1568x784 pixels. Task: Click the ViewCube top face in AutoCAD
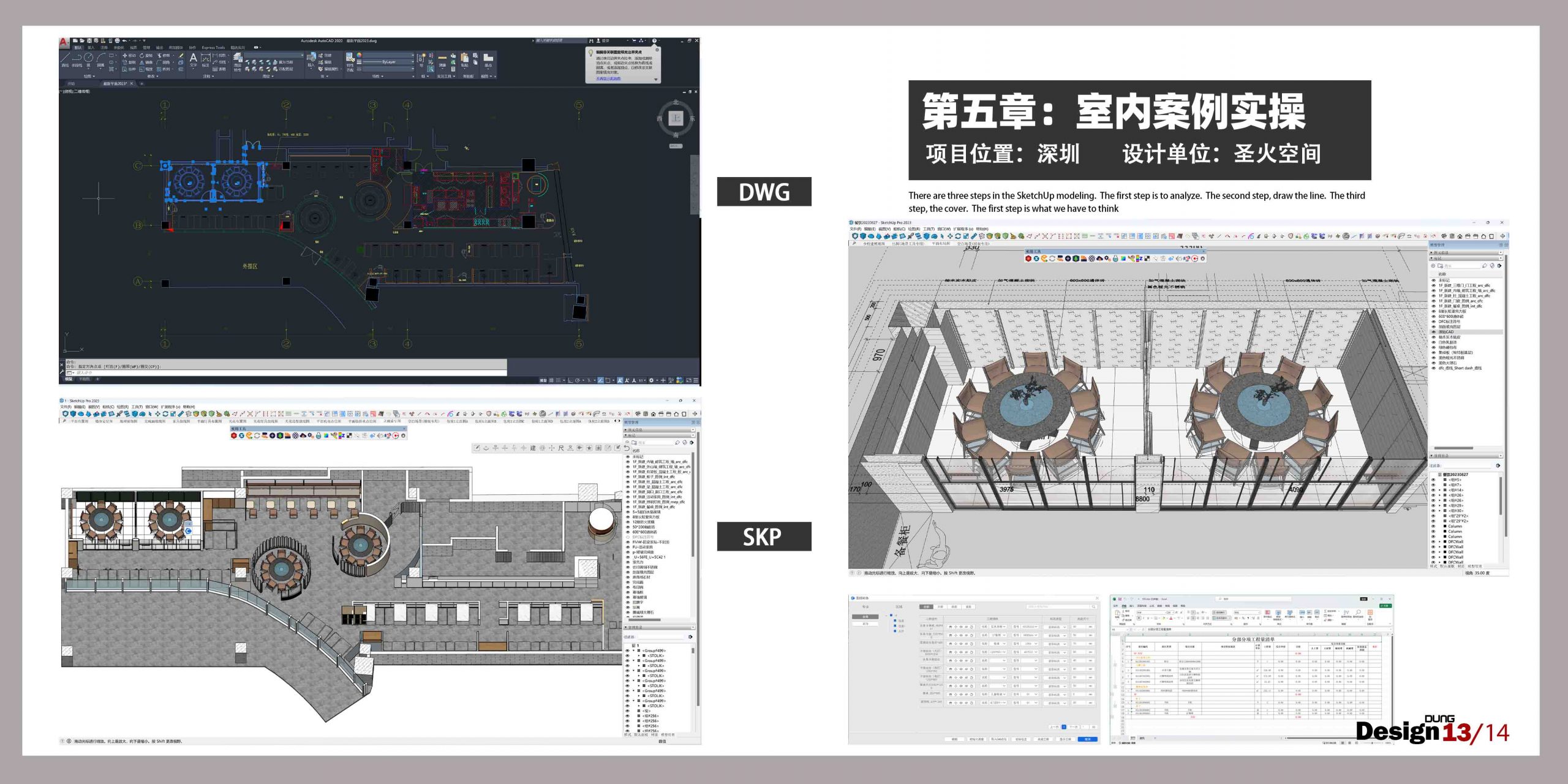pos(676,118)
